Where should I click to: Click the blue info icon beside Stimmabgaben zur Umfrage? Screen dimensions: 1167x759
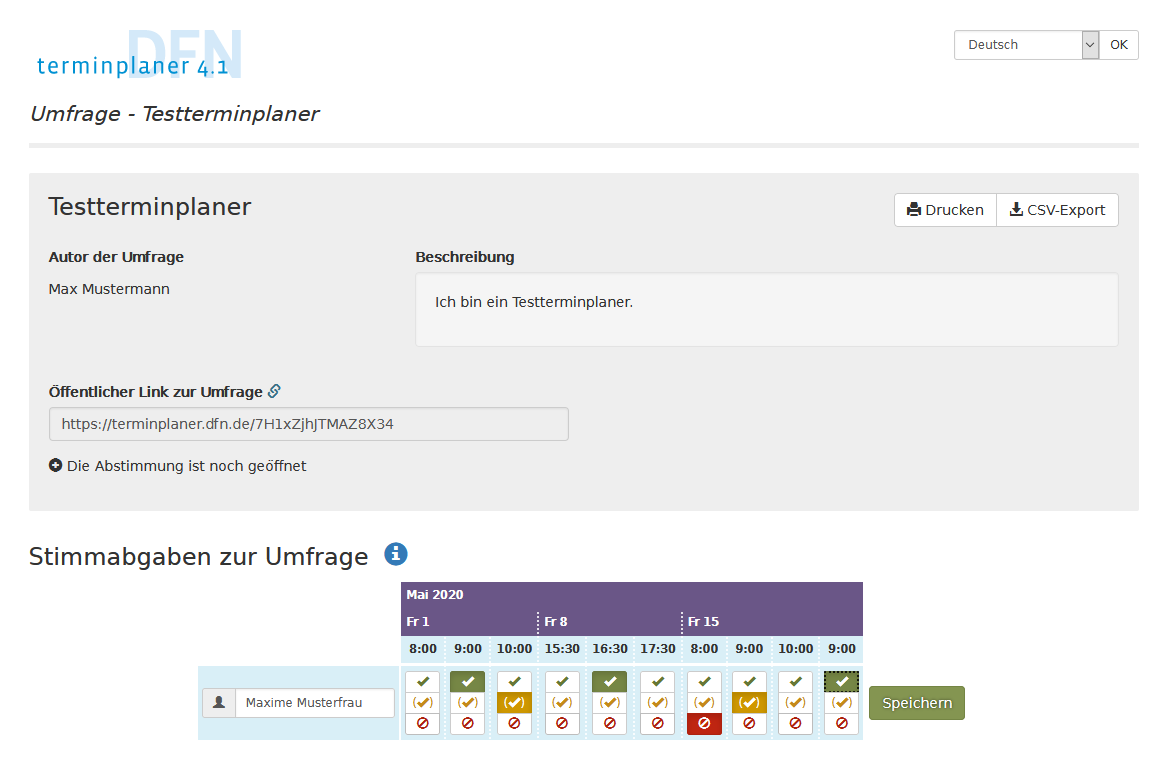pyautogui.click(x=396, y=554)
